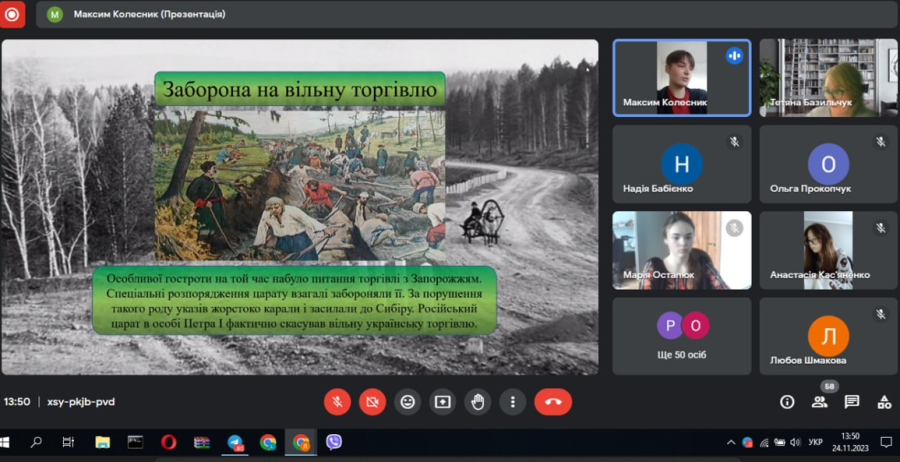Launch Opera browser from the taskbar
Viewport: 900px width, 462px height.
coord(169,442)
